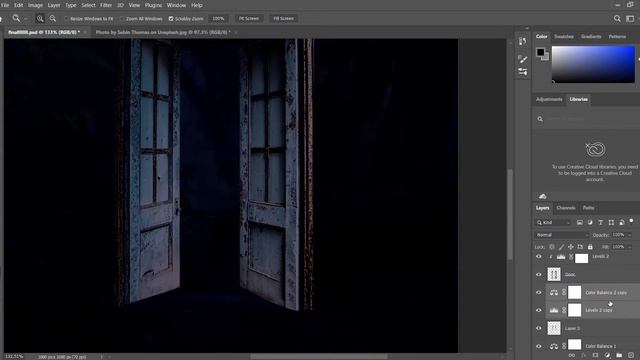
Task: Click the Create new layer icon
Action: point(631,356)
